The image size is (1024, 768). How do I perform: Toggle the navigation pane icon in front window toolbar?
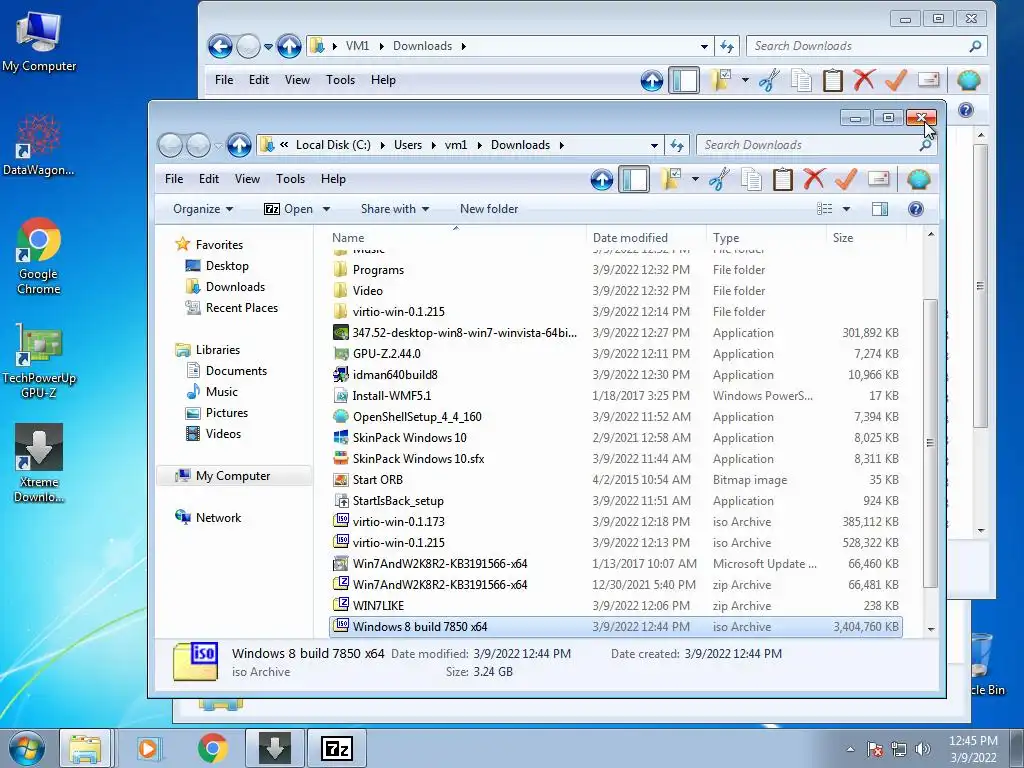tap(634, 179)
